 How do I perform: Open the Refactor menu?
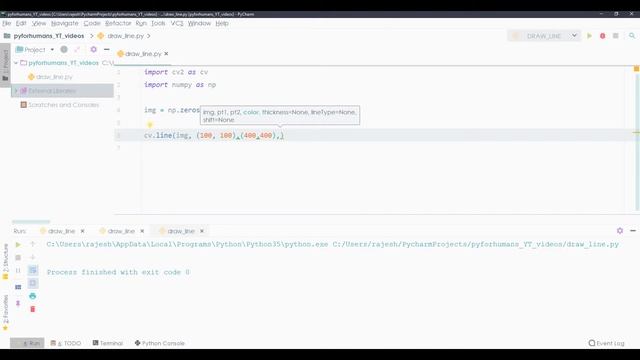[118, 23]
